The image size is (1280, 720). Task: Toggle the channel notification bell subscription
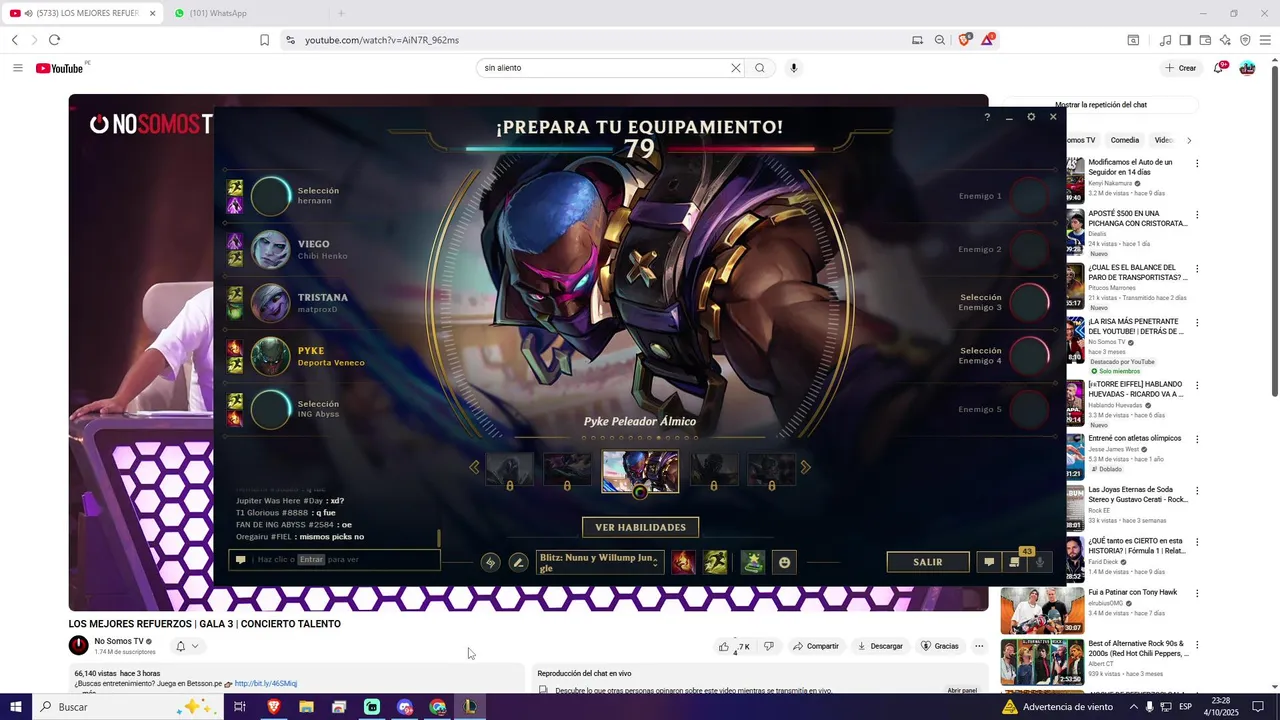(187, 646)
